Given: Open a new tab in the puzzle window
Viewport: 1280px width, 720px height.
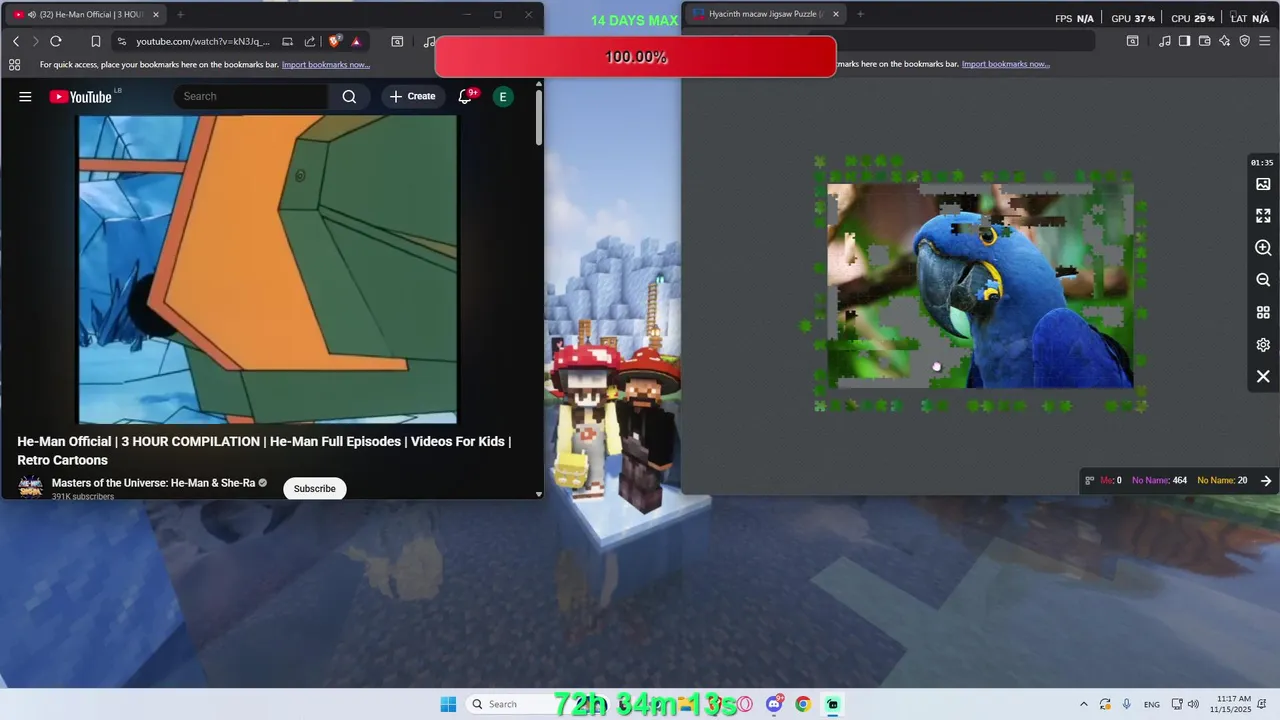Looking at the screenshot, I should coord(860,14).
